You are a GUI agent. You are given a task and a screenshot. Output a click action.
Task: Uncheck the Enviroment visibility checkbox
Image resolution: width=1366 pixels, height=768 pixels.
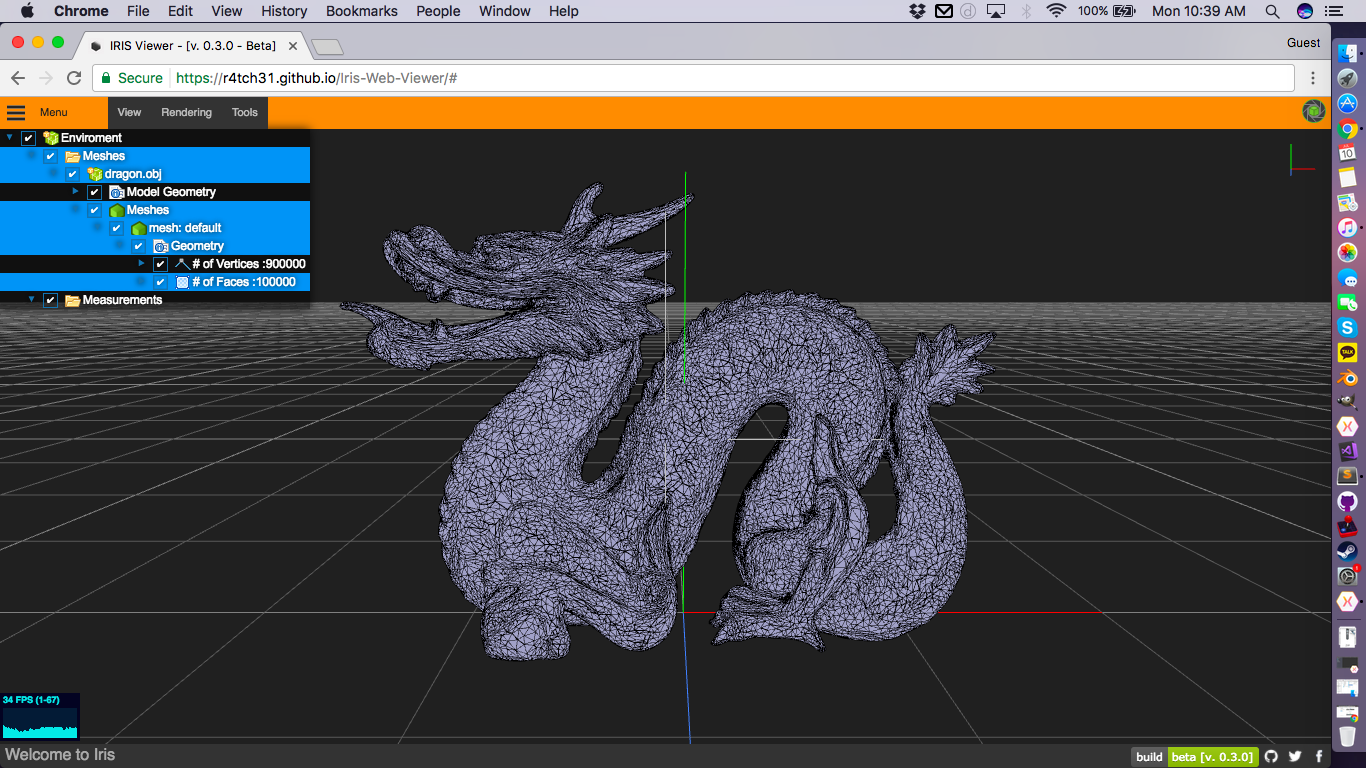point(28,138)
